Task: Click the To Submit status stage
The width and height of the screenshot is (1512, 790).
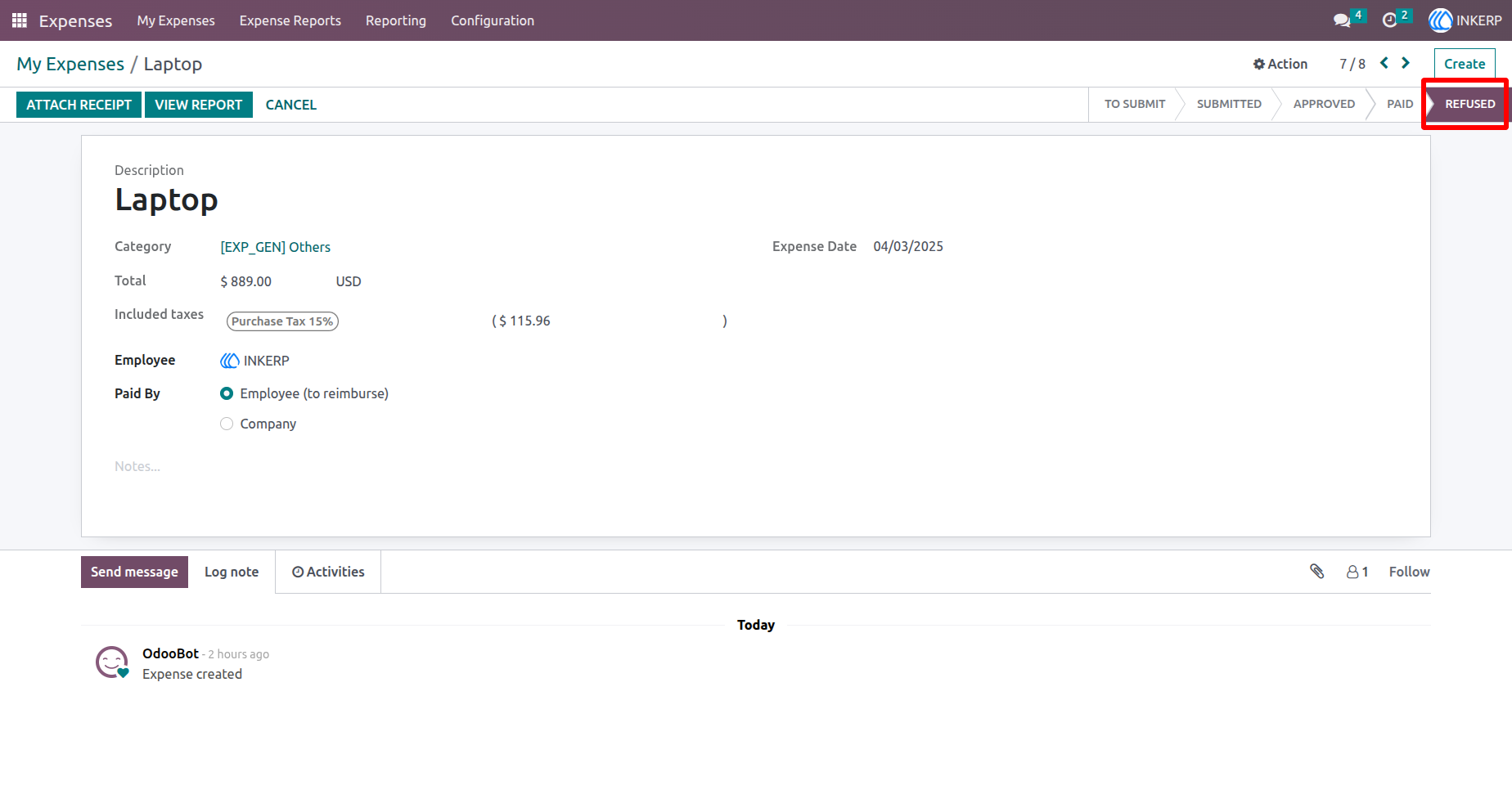Action: click(1135, 104)
